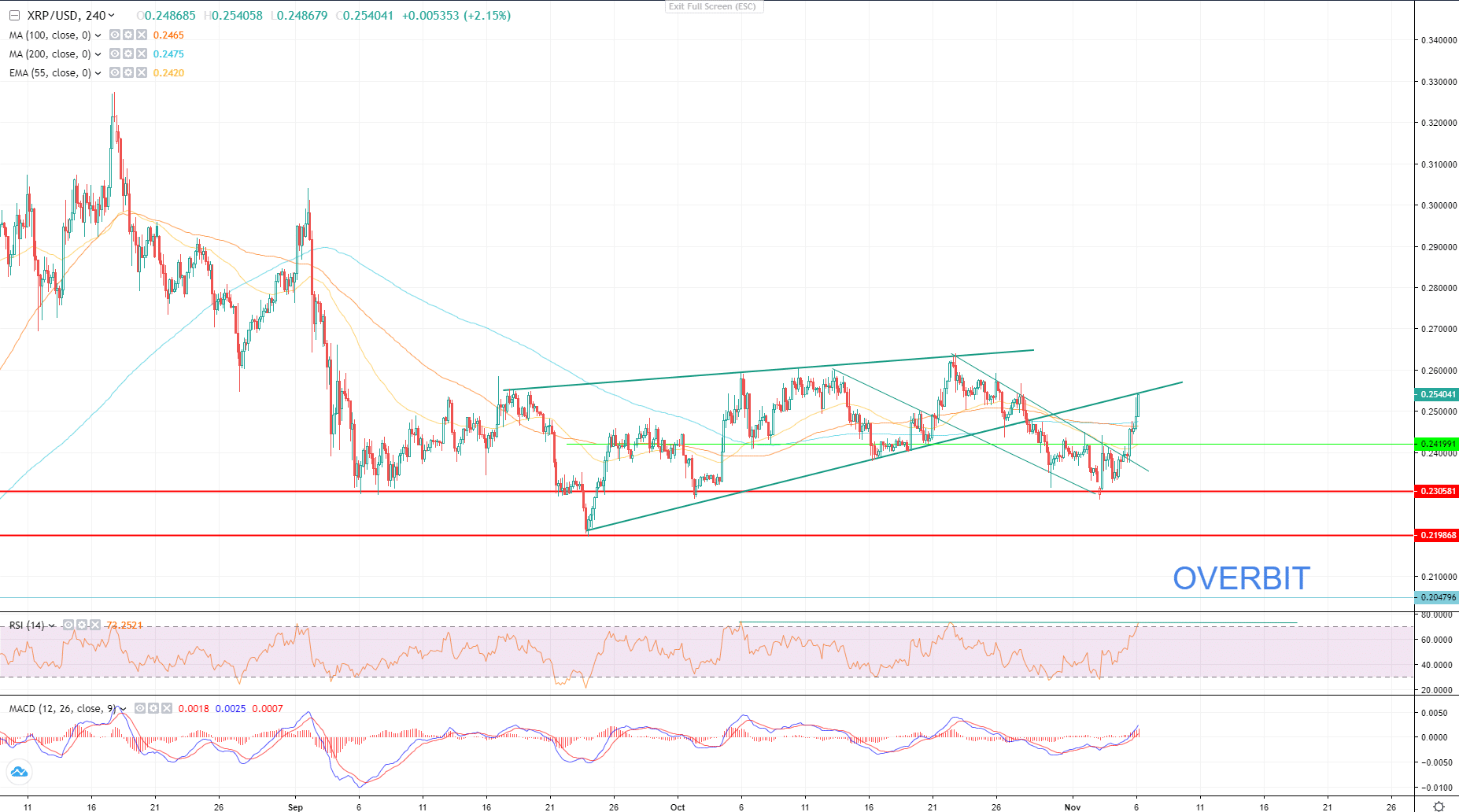1459x812 pixels.
Task: Hide the MACD indicator with eye icon
Action: (140, 708)
